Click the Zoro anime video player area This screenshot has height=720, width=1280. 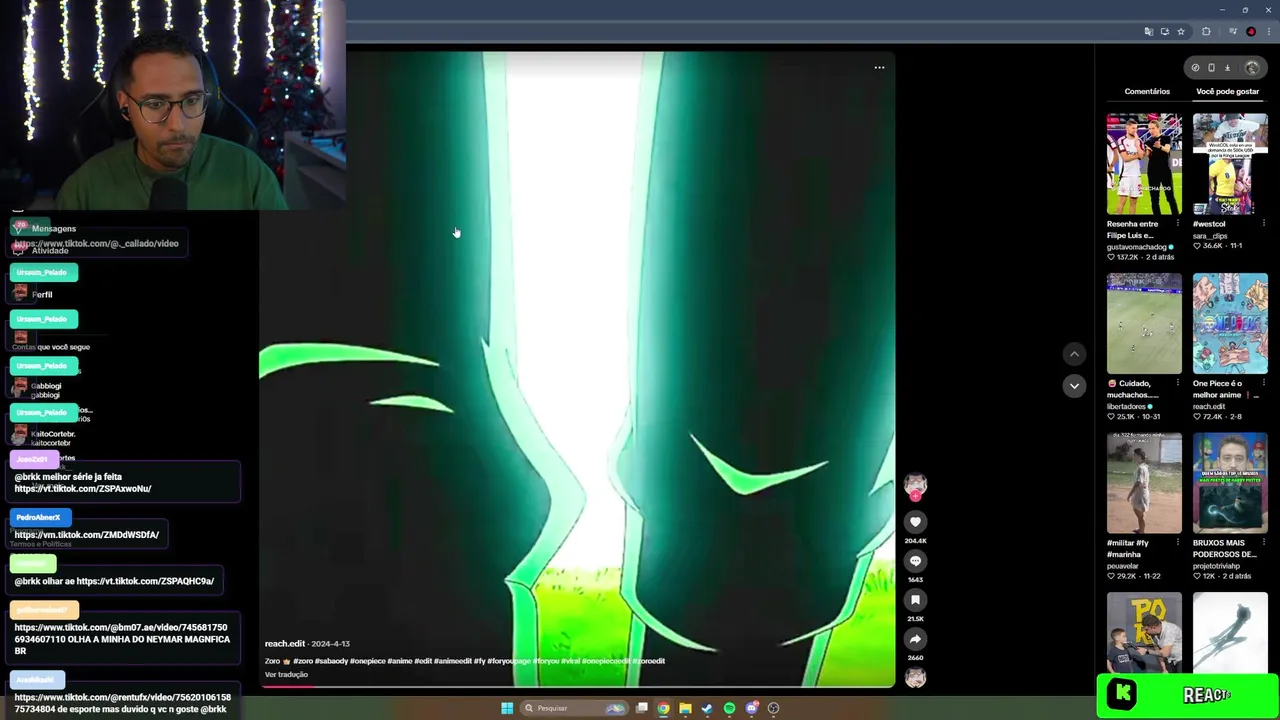tap(577, 370)
